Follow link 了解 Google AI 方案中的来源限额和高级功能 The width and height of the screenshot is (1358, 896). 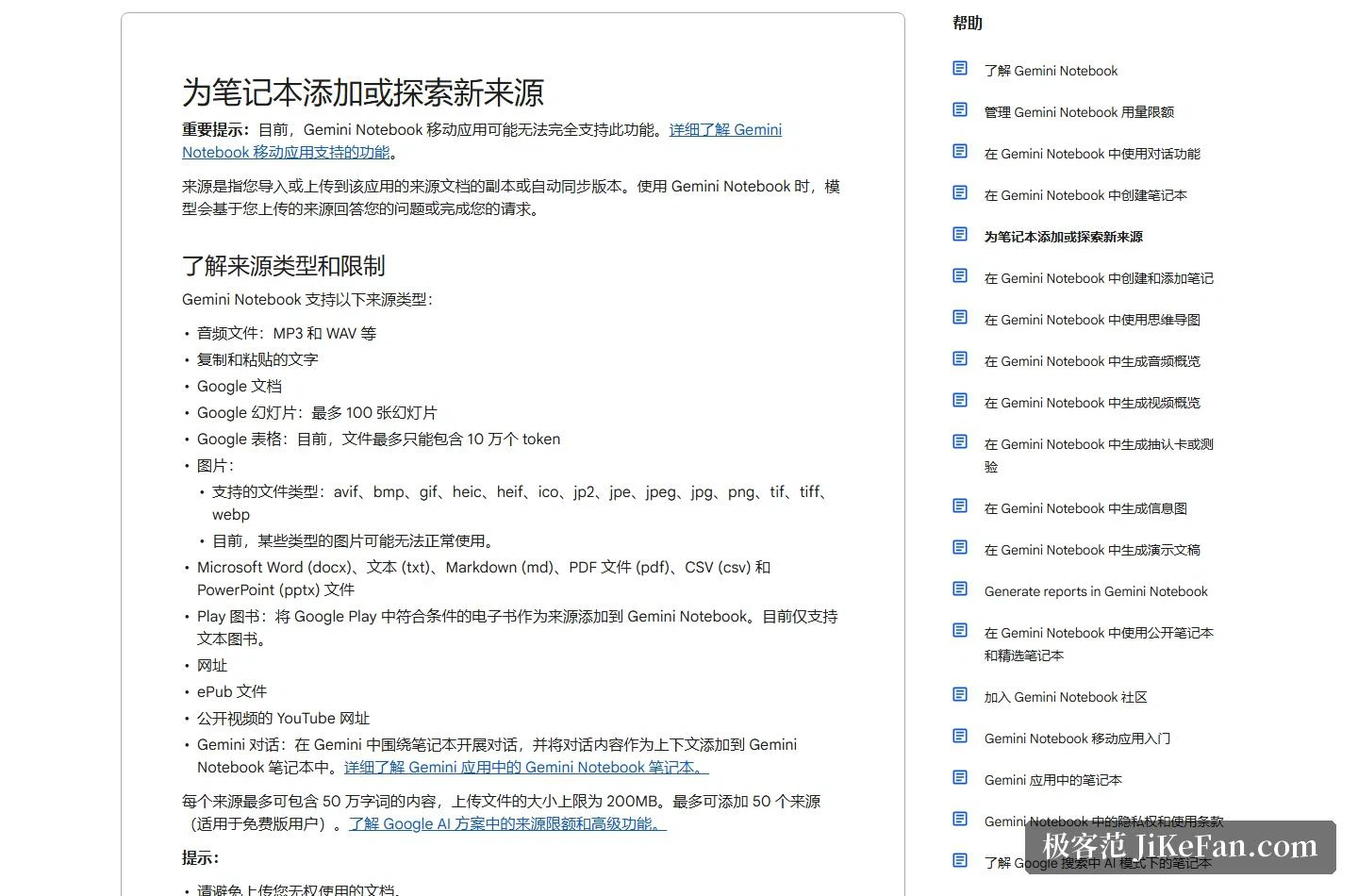tap(507, 824)
